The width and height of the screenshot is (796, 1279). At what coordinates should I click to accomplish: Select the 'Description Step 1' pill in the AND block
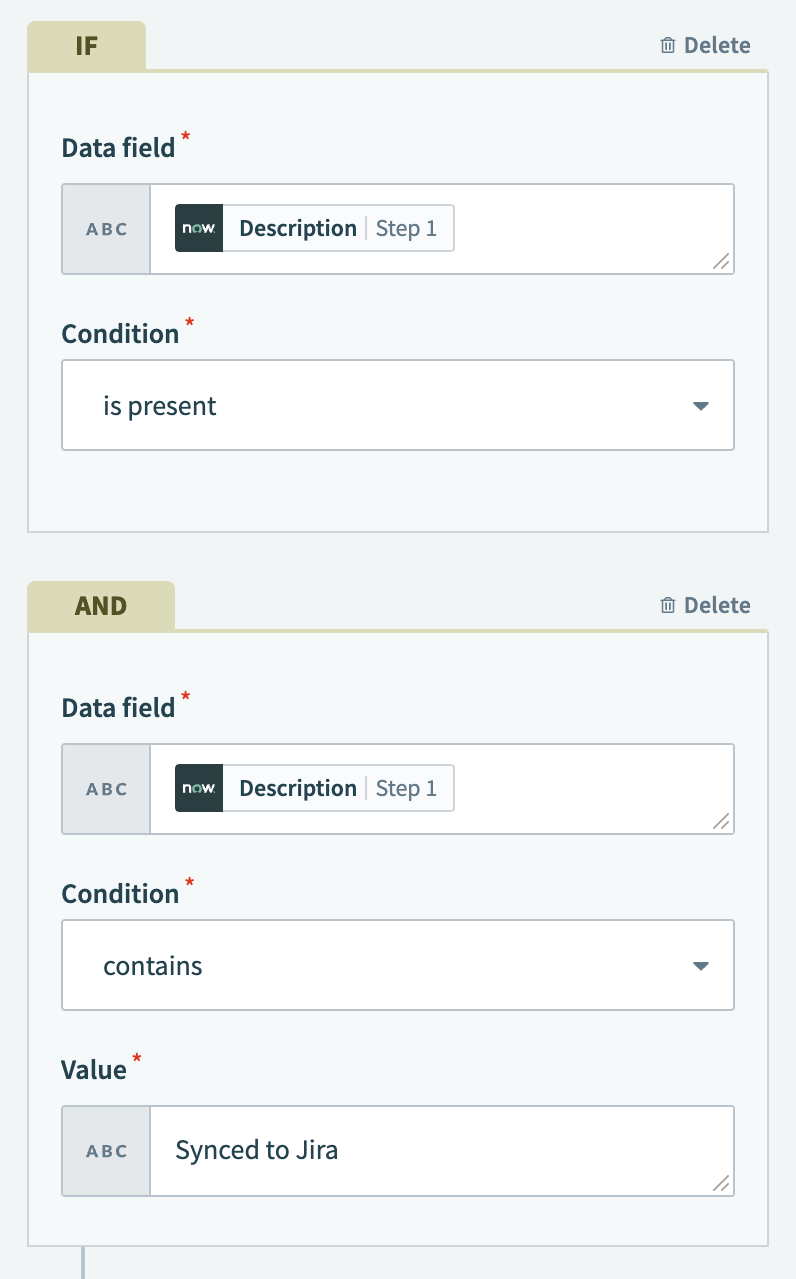[313, 788]
